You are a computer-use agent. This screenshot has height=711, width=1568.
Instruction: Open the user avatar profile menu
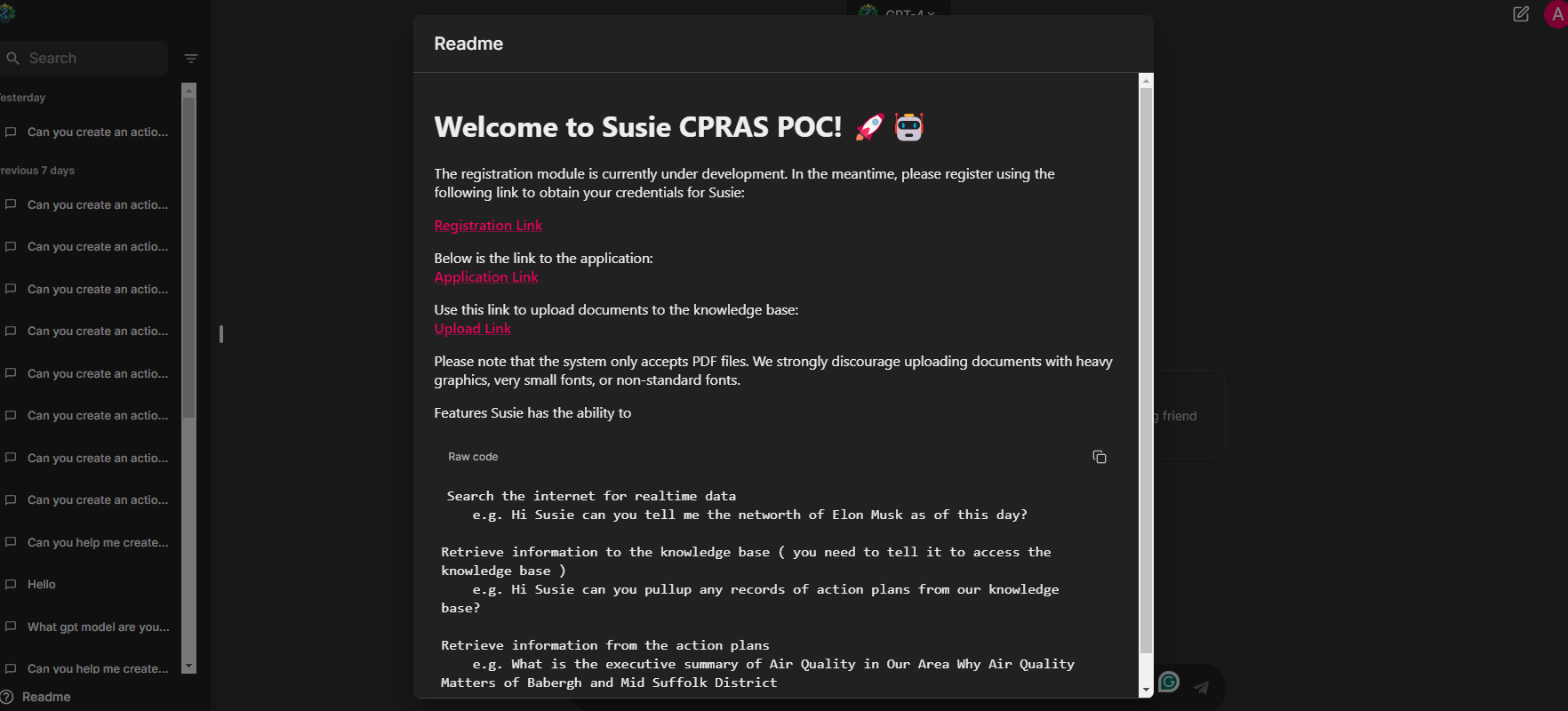click(x=1556, y=14)
